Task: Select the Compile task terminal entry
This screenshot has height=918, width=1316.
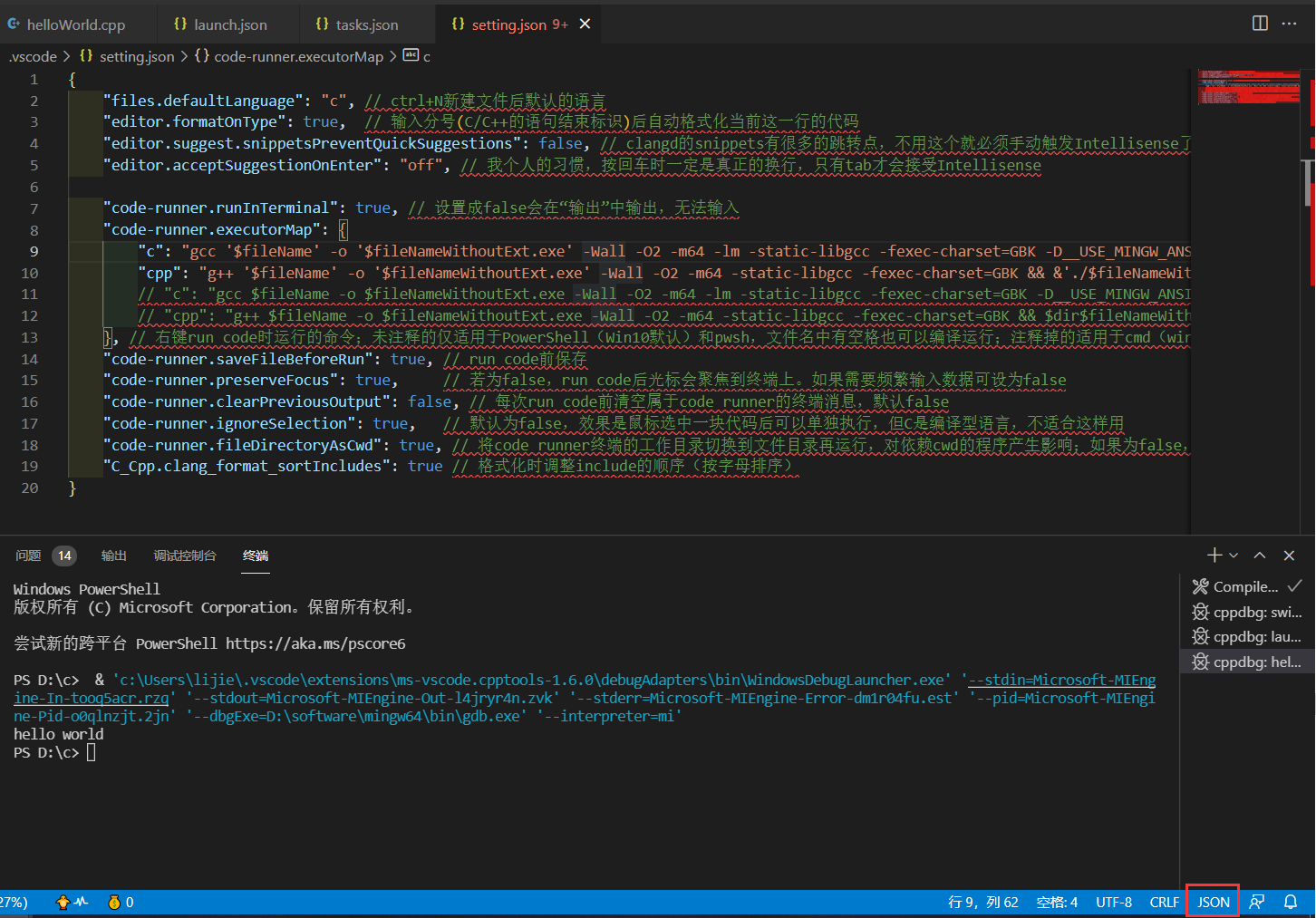Action: coord(1247,586)
